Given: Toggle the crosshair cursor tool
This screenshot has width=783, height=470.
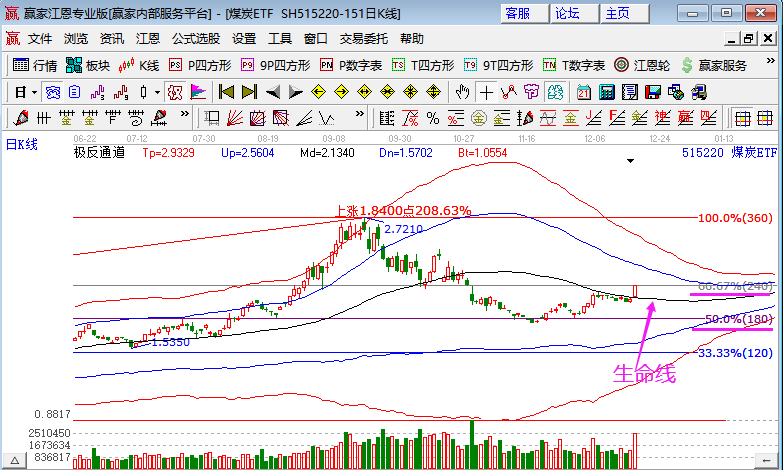Looking at the screenshot, I should click(486, 92).
